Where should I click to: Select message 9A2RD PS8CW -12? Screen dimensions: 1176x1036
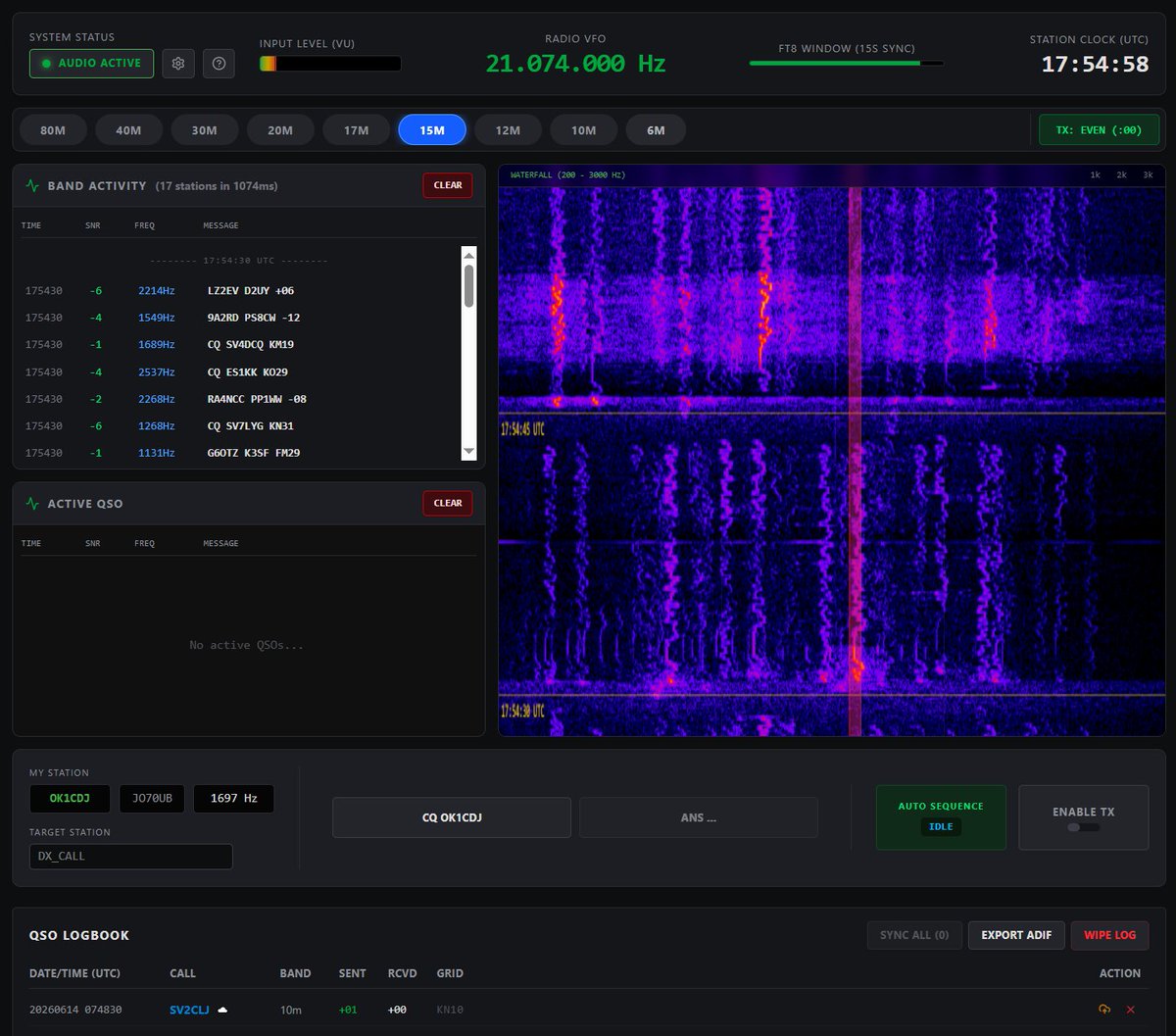pos(254,318)
